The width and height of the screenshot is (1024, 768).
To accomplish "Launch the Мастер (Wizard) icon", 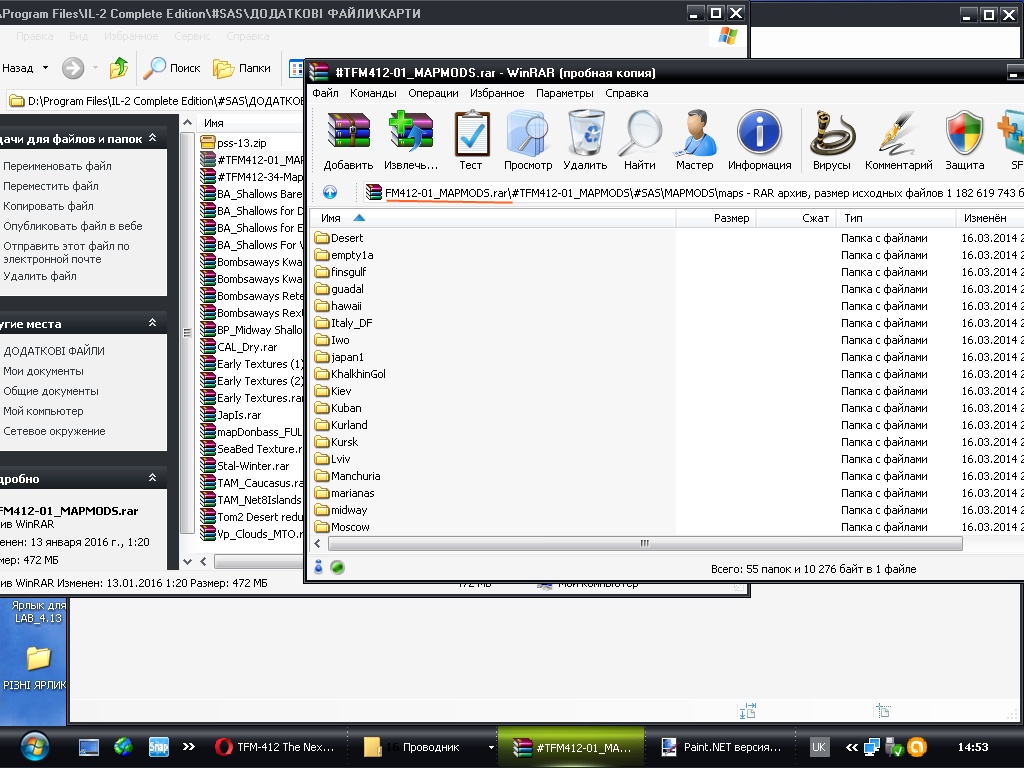I will pyautogui.click(x=694, y=140).
